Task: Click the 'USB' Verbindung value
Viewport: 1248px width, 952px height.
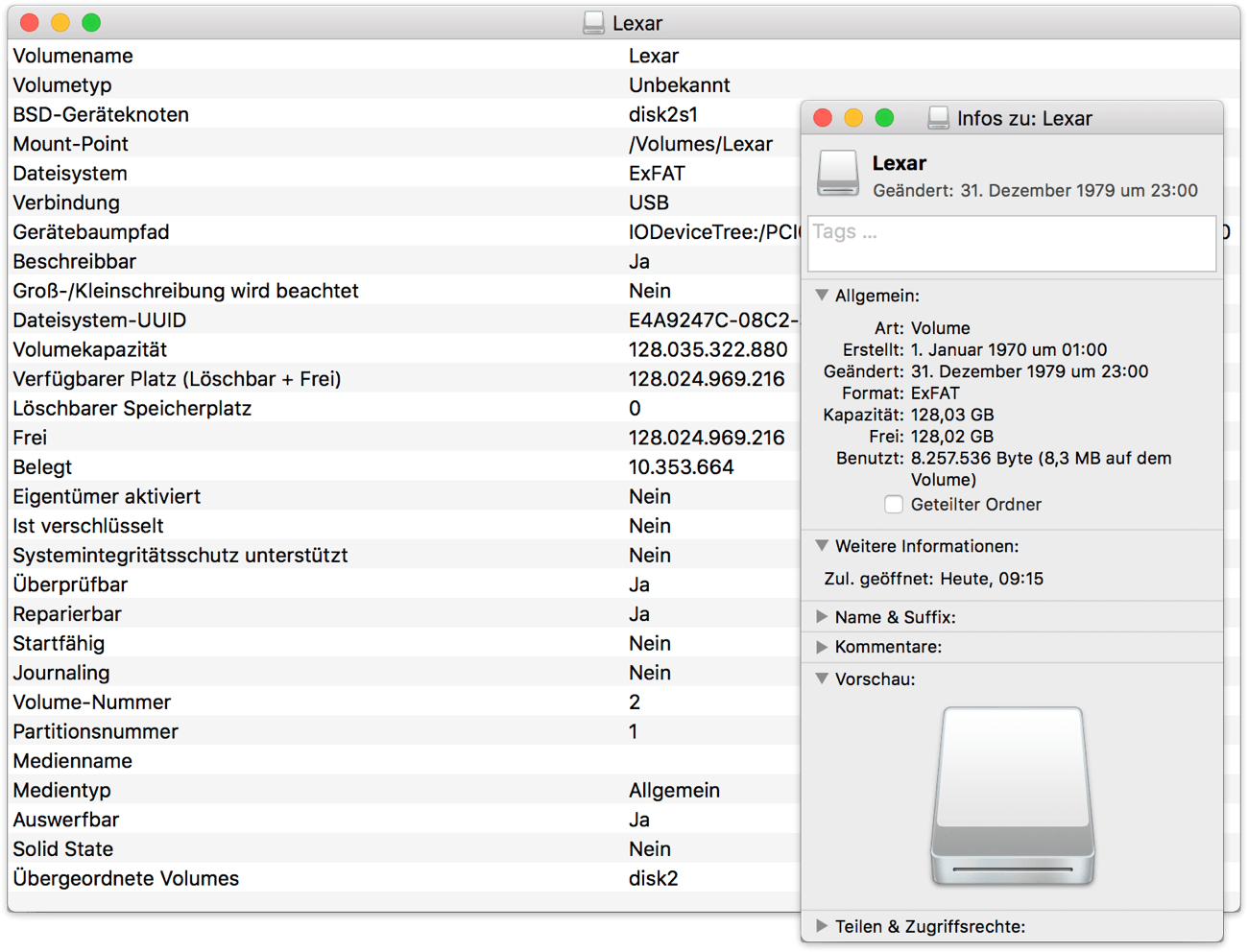Action: [x=649, y=202]
